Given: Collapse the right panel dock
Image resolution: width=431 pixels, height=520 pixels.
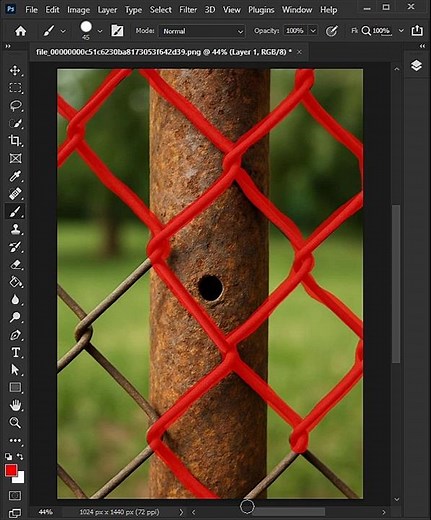Looking at the screenshot, I should (x=422, y=46).
